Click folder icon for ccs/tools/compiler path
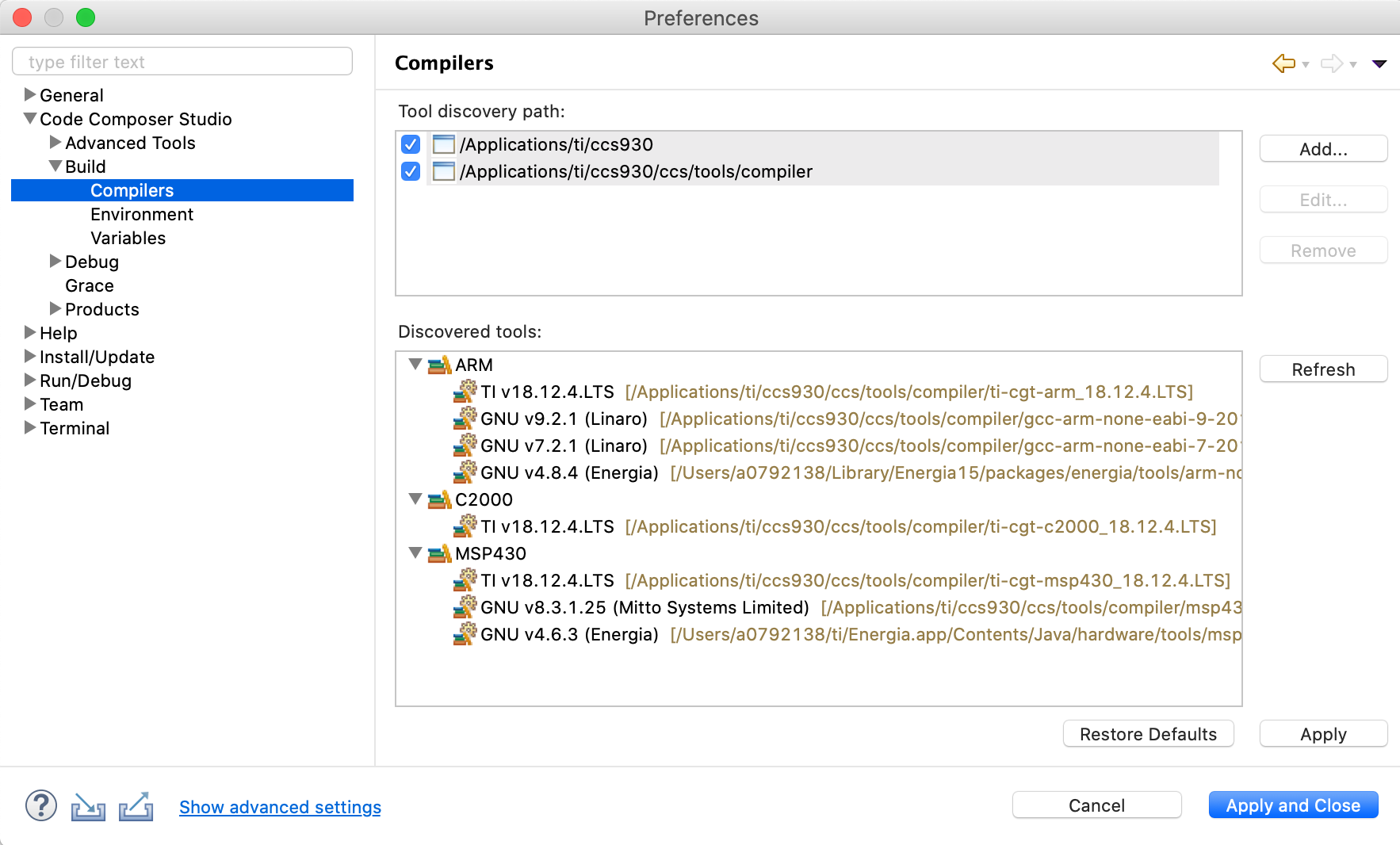Screen dimensions: 1400x845 [444, 171]
